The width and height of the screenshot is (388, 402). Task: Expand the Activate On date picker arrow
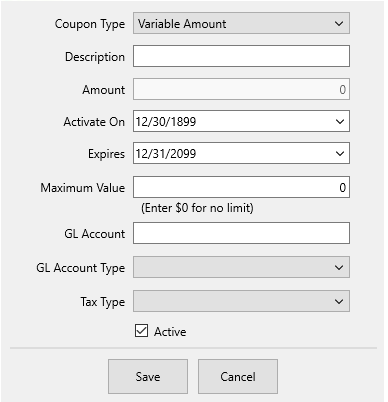click(340, 121)
